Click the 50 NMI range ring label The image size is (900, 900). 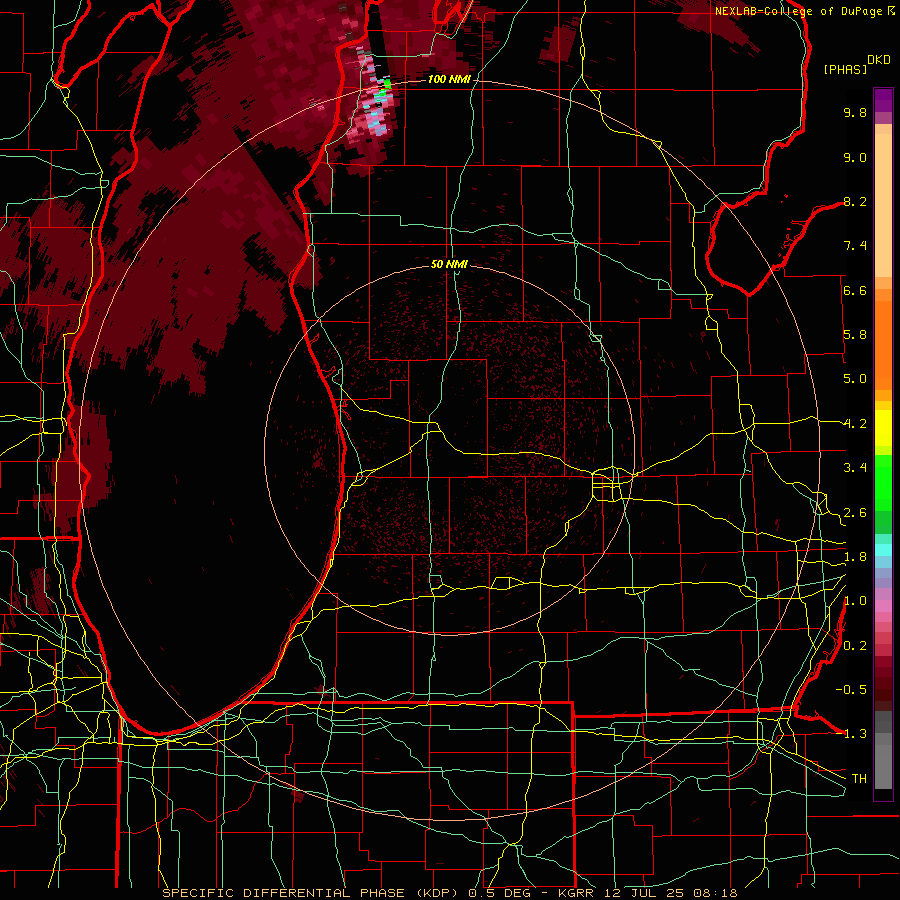tap(449, 264)
